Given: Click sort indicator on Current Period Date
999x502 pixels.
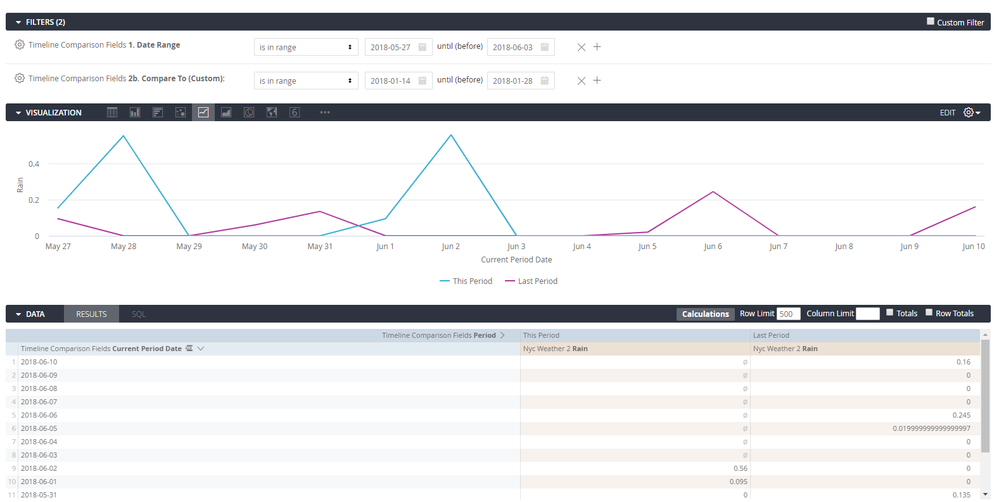Looking at the screenshot, I should click(x=189, y=348).
